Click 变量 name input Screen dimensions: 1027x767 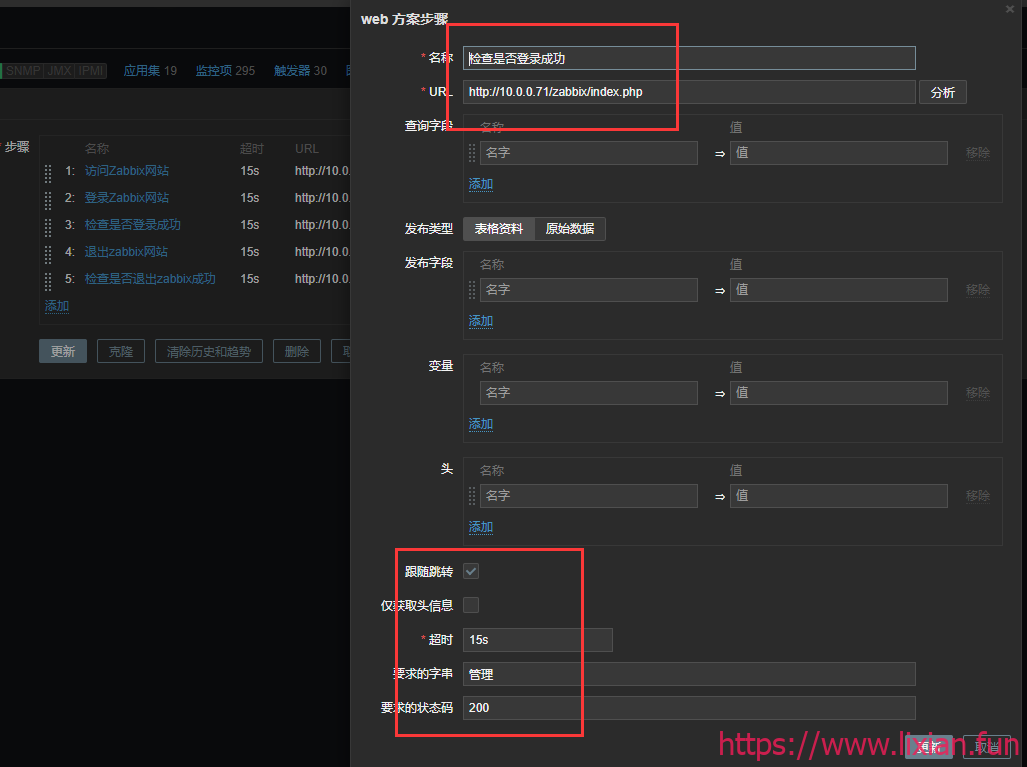[x=588, y=392]
